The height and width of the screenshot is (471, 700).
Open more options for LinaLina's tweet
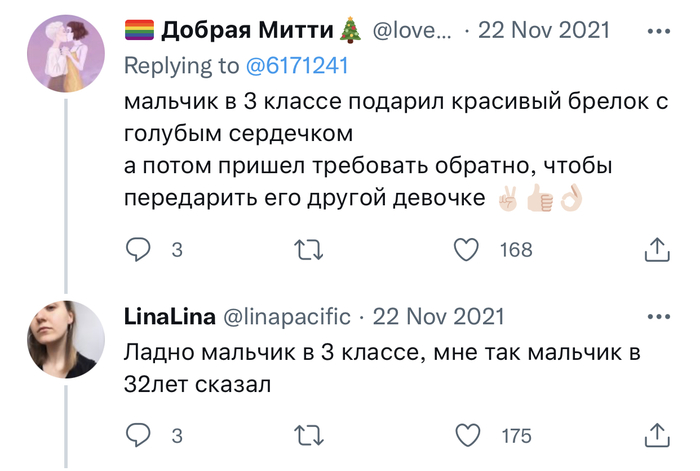[658, 317]
